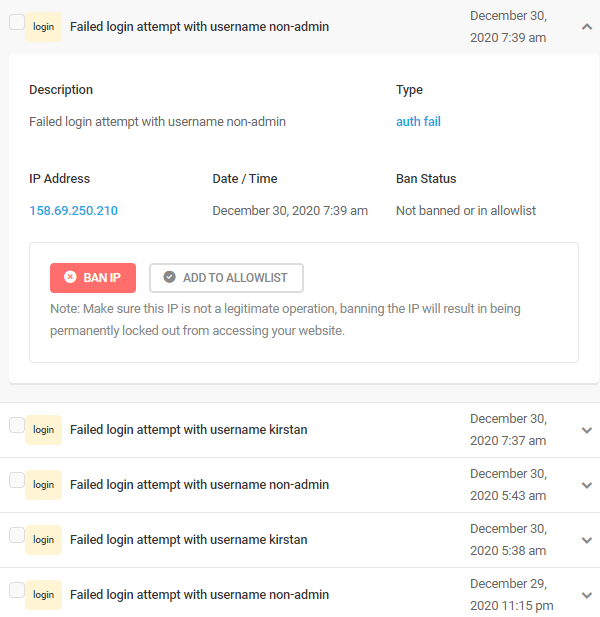Click the December 29 non-admin row title
This screenshot has width=600, height=617.
(199, 595)
